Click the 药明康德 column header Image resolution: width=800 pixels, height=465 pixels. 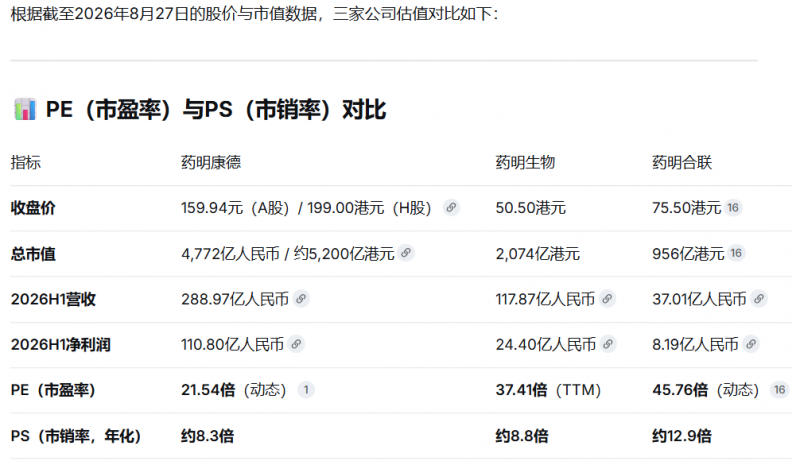[x=211, y=162]
